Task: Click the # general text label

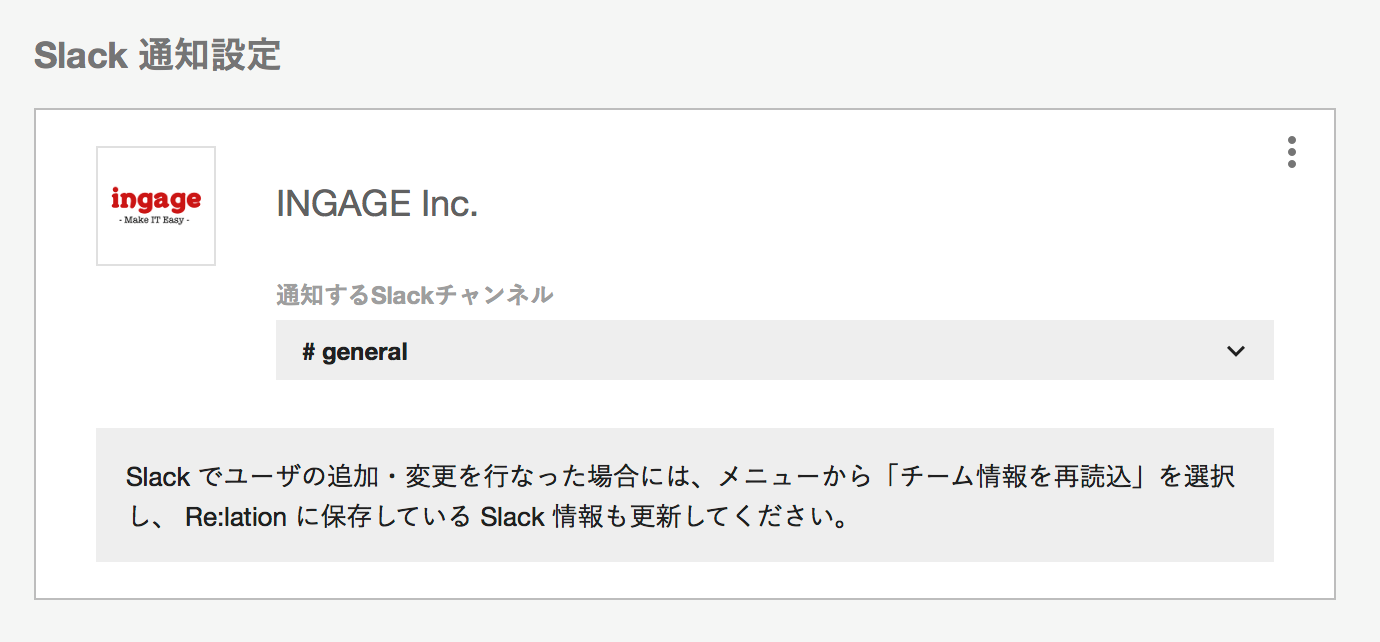Action: pyautogui.click(x=354, y=352)
